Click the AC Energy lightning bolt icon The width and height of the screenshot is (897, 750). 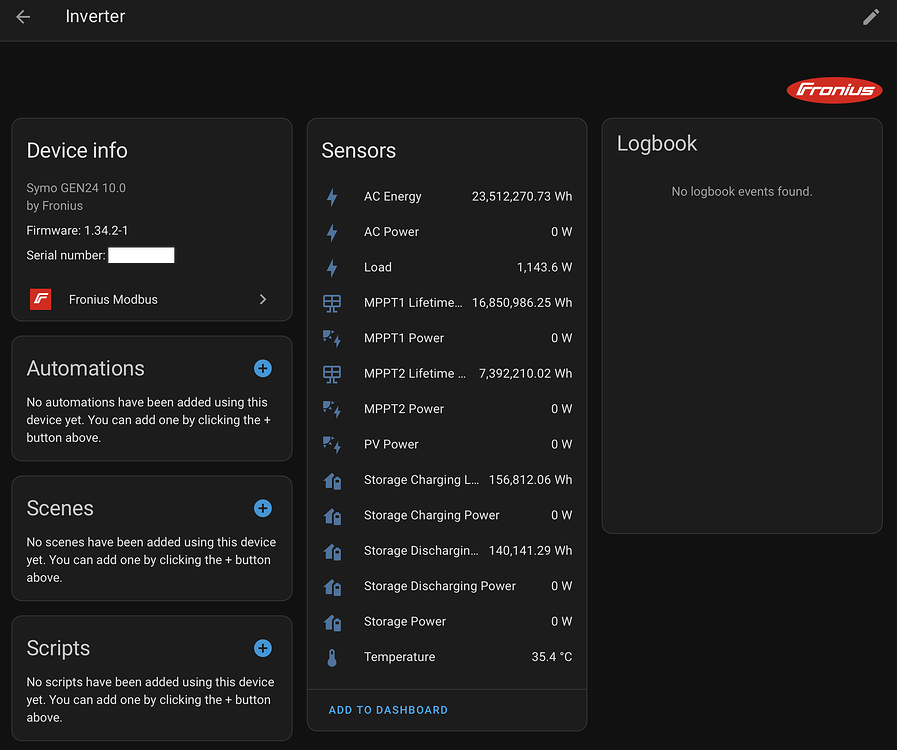332,197
